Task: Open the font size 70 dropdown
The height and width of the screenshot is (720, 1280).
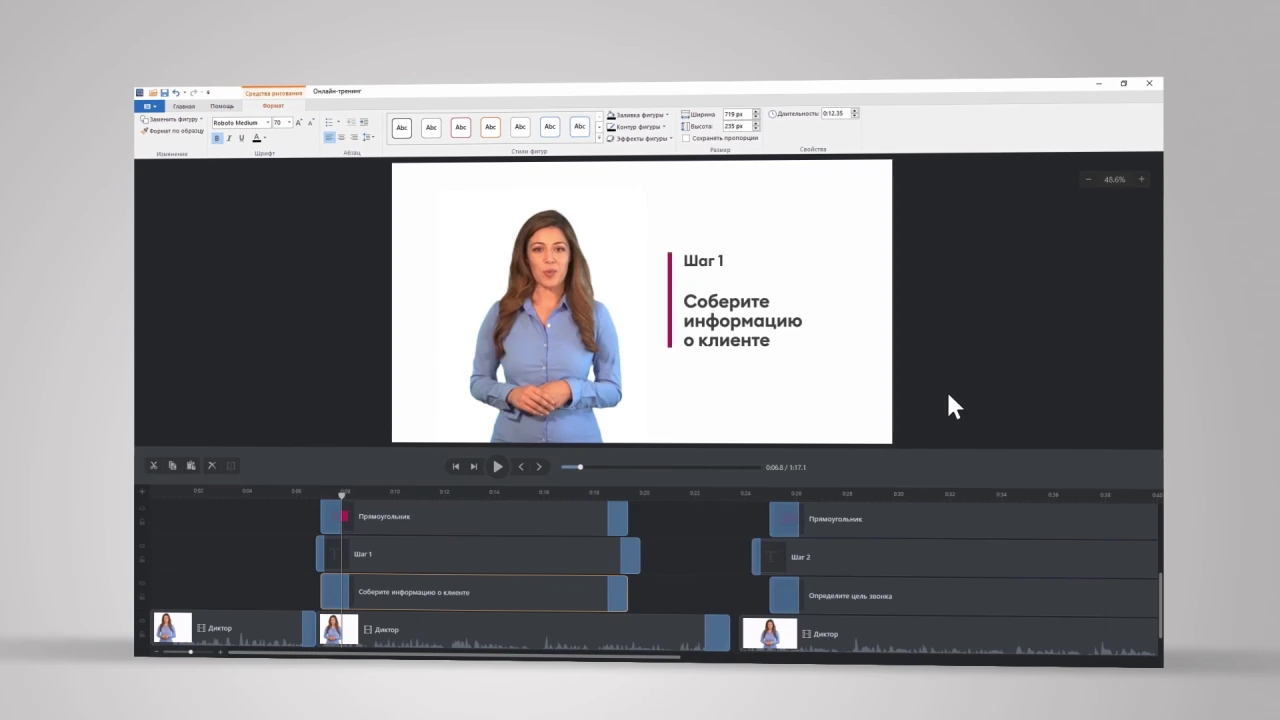Action: coord(289,123)
